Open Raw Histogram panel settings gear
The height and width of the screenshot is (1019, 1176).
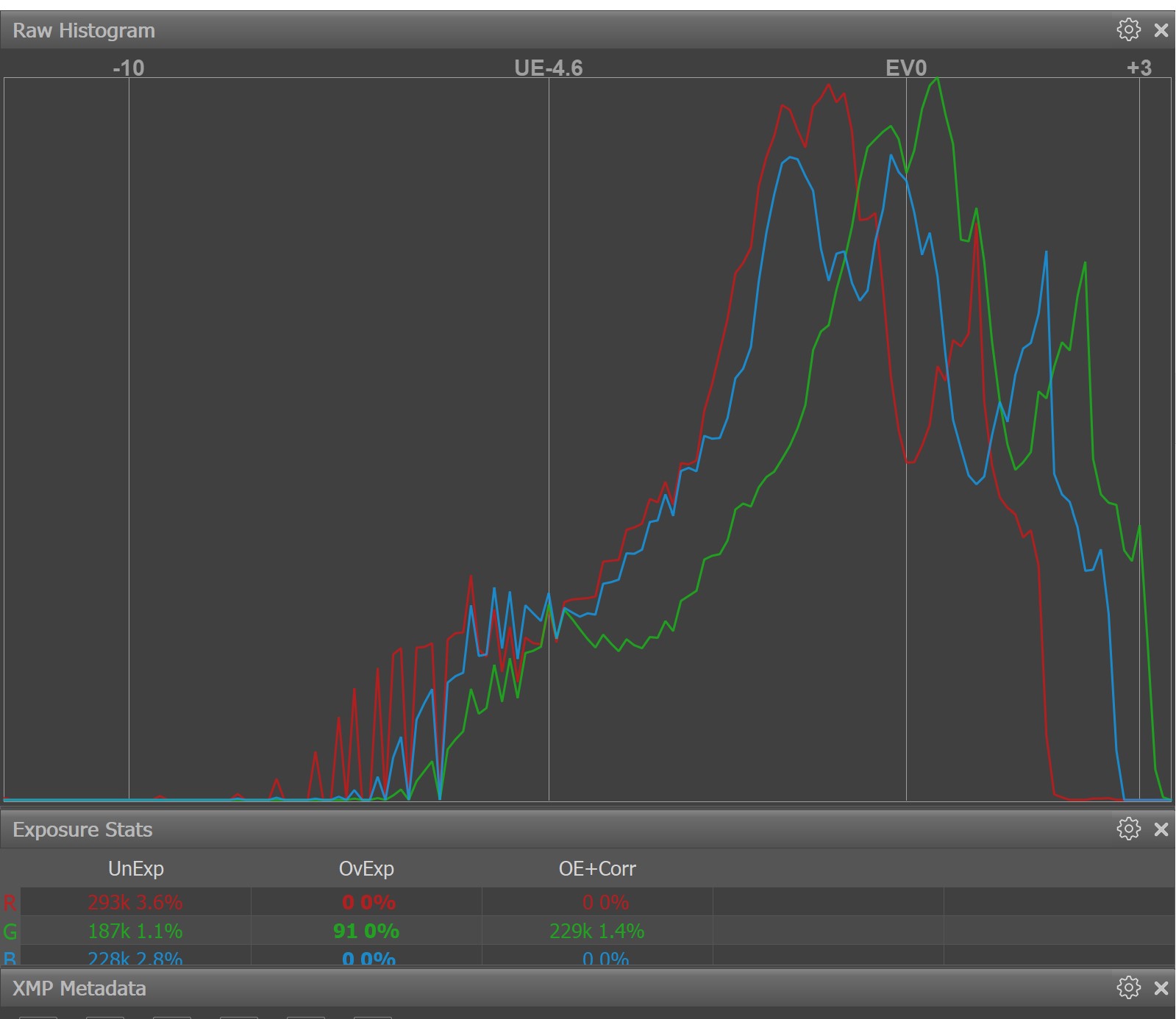click(1128, 30)
